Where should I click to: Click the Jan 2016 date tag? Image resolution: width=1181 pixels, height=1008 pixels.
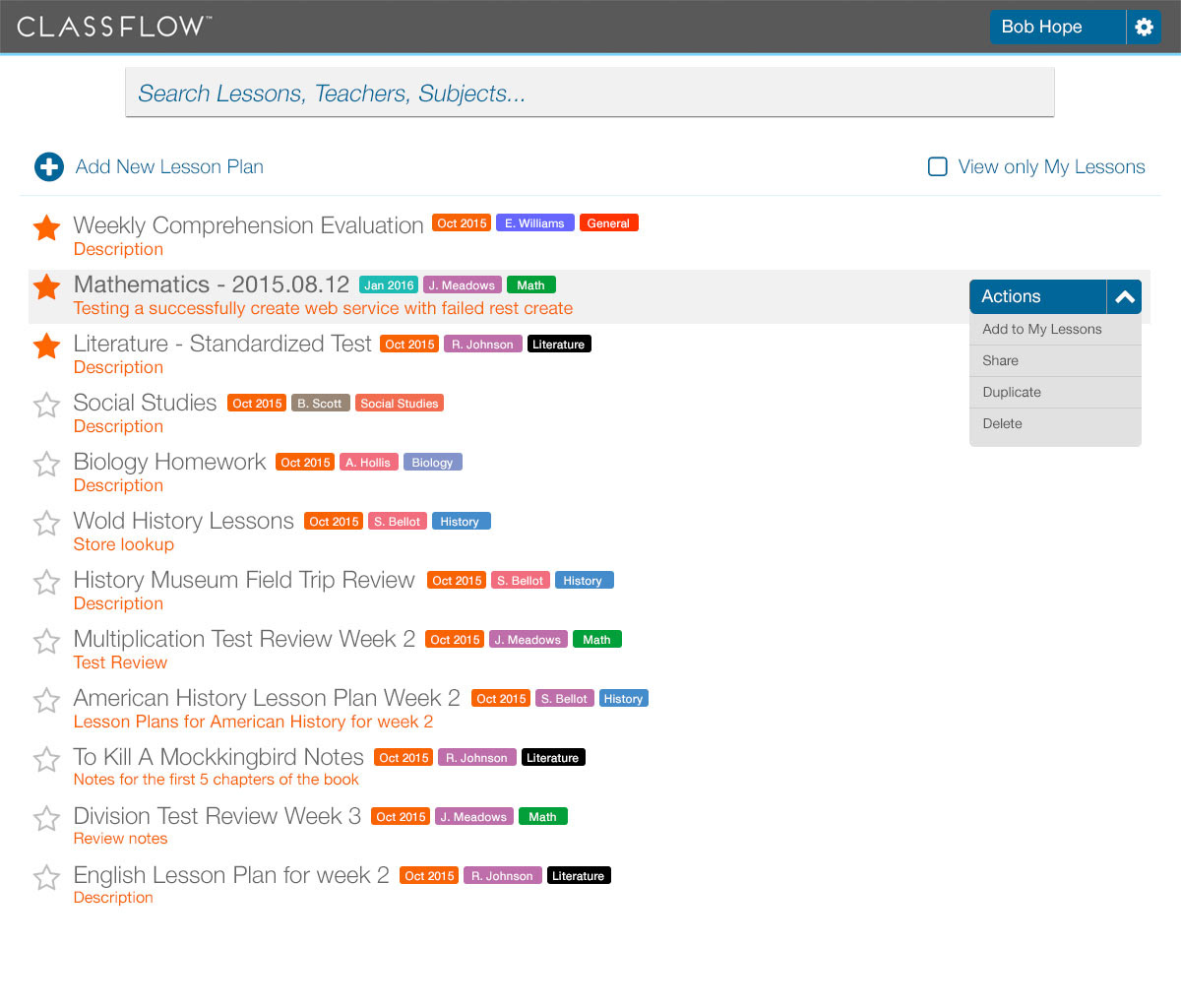(x=389, y=285)
